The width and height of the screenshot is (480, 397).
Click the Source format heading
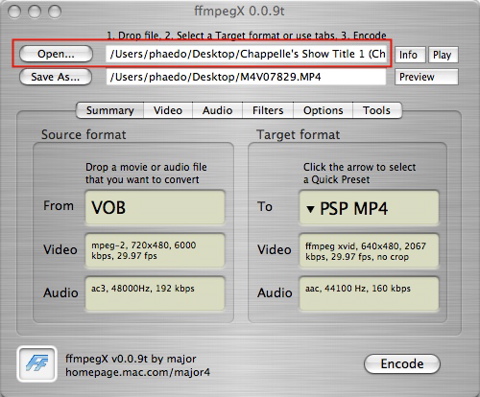pyautogui.click(x=84, y=135)
